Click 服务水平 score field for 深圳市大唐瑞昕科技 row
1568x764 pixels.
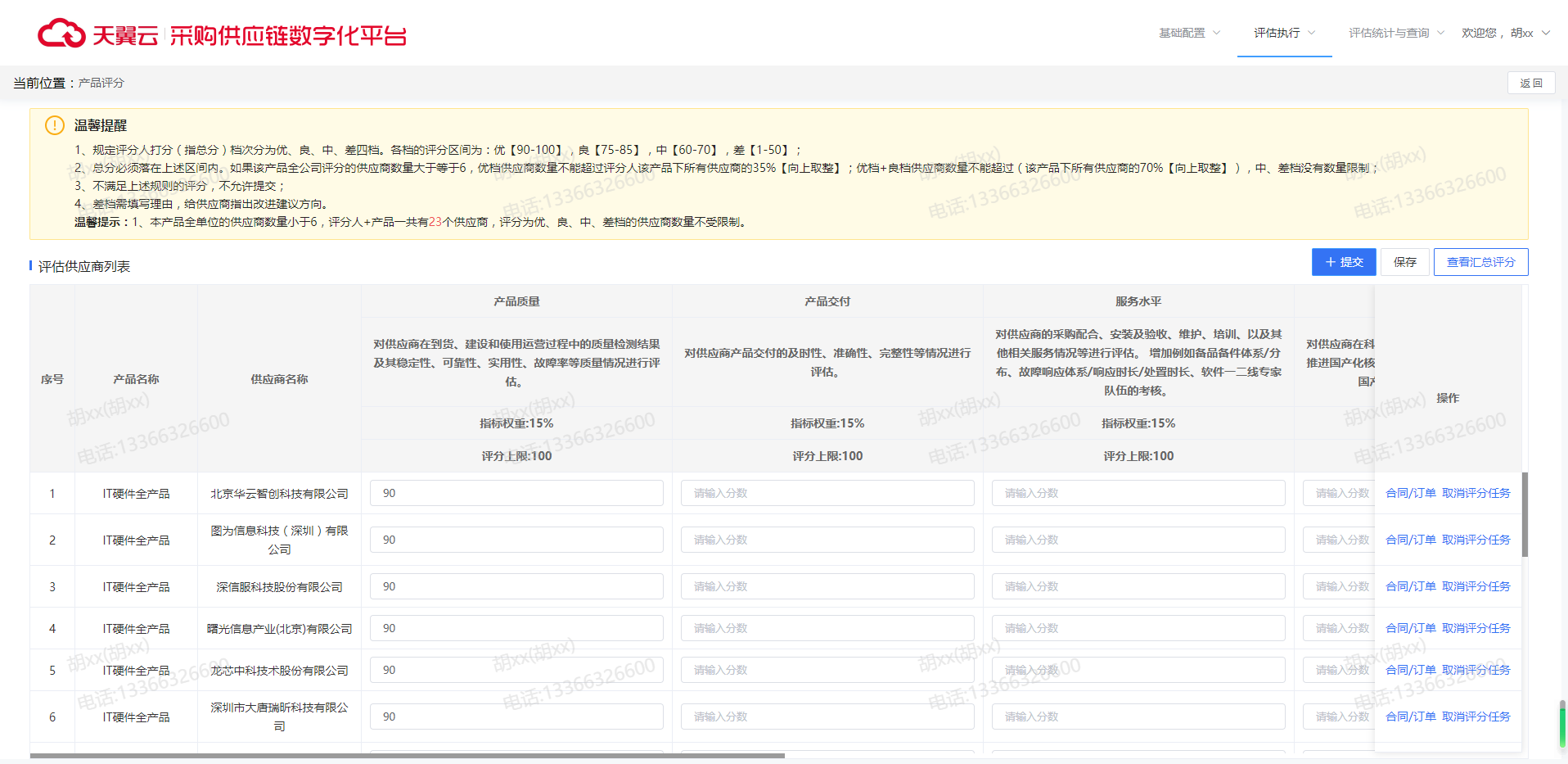[x=1138, y=717]
